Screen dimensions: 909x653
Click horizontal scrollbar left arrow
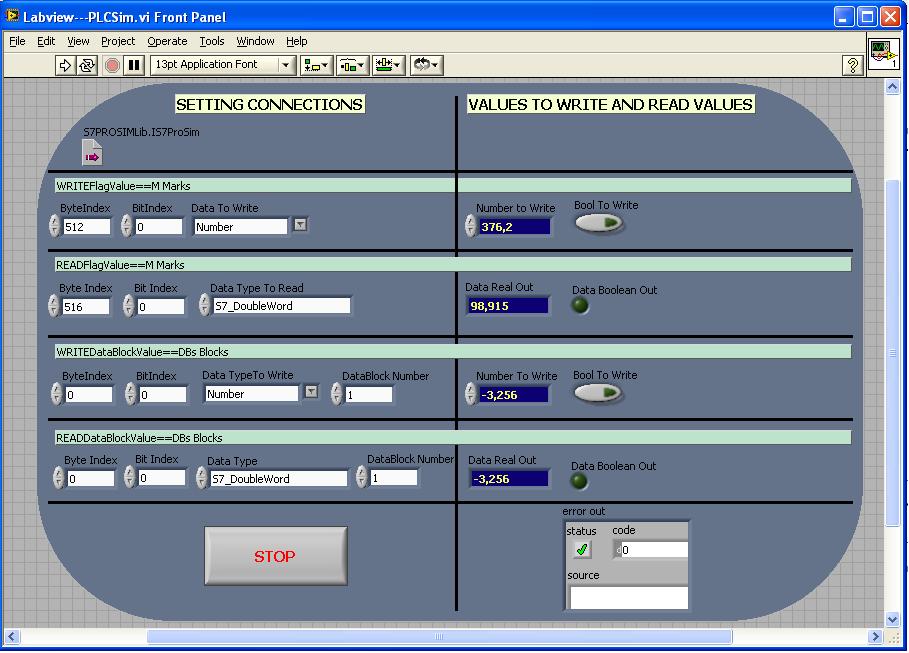pyautogui.click(x=12, y=637)
